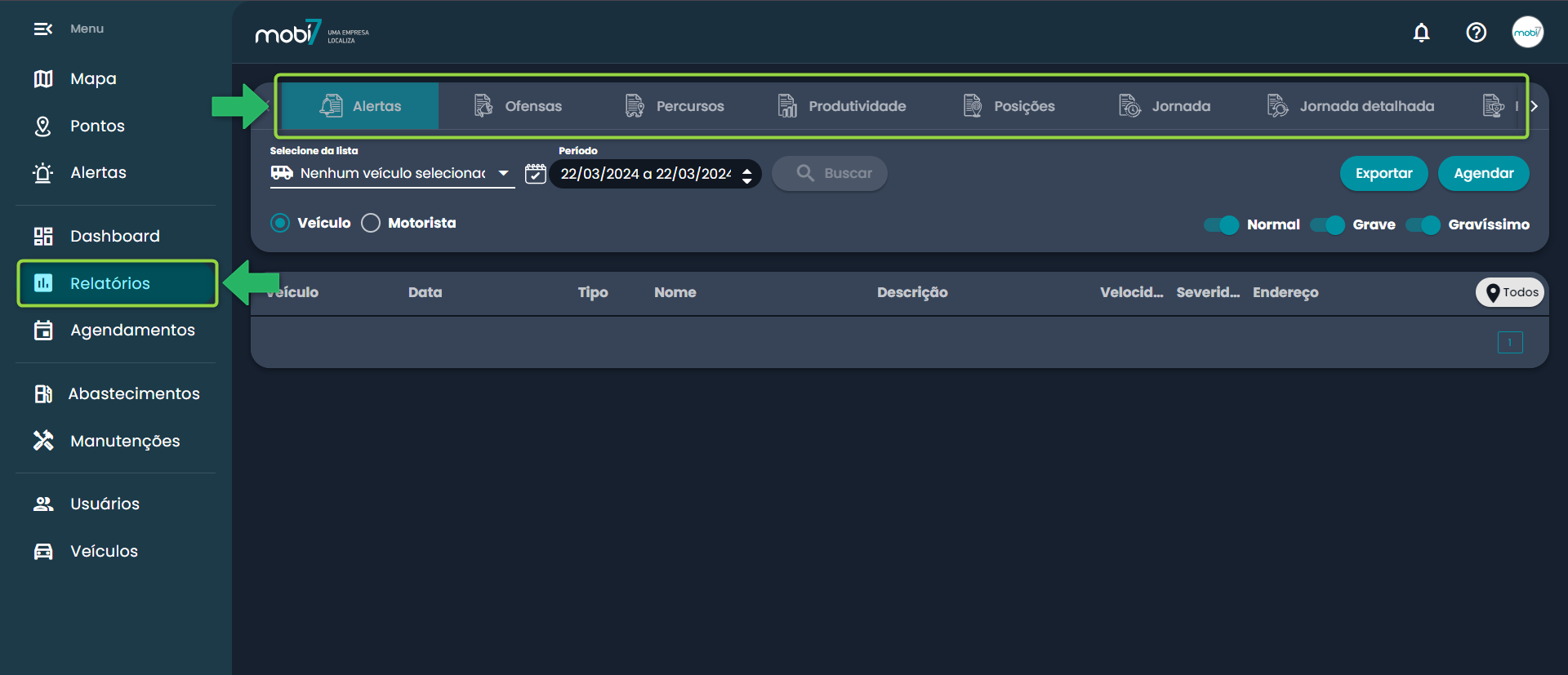
Task: Open the Jornada detalhada tab
Action: 1351,106
